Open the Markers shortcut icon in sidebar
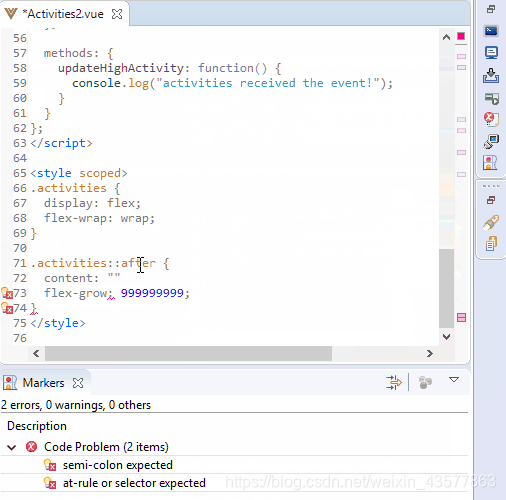Image resolution: width=506 pixels, height=500 pixels. coord(490,163)
